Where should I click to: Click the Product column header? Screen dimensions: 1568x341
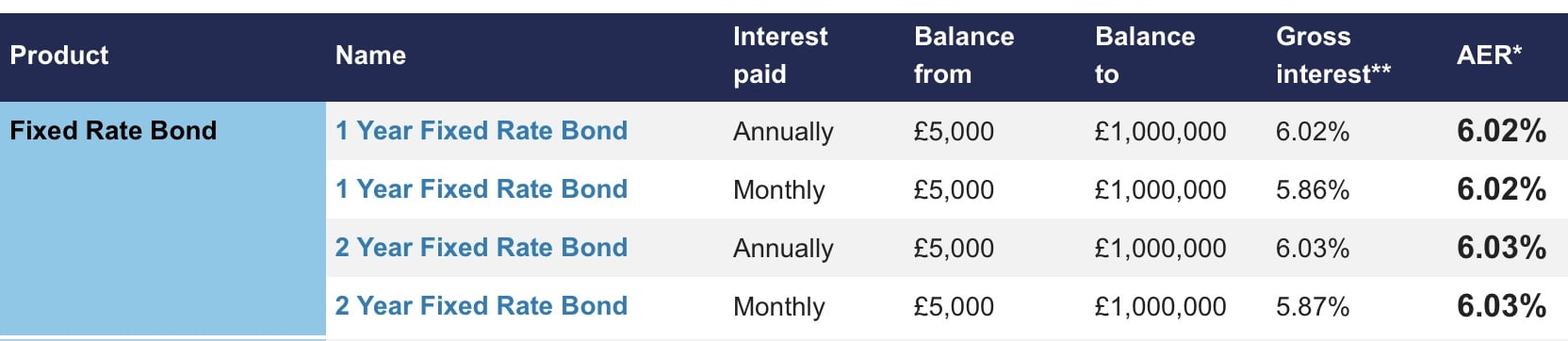(59, 56)
